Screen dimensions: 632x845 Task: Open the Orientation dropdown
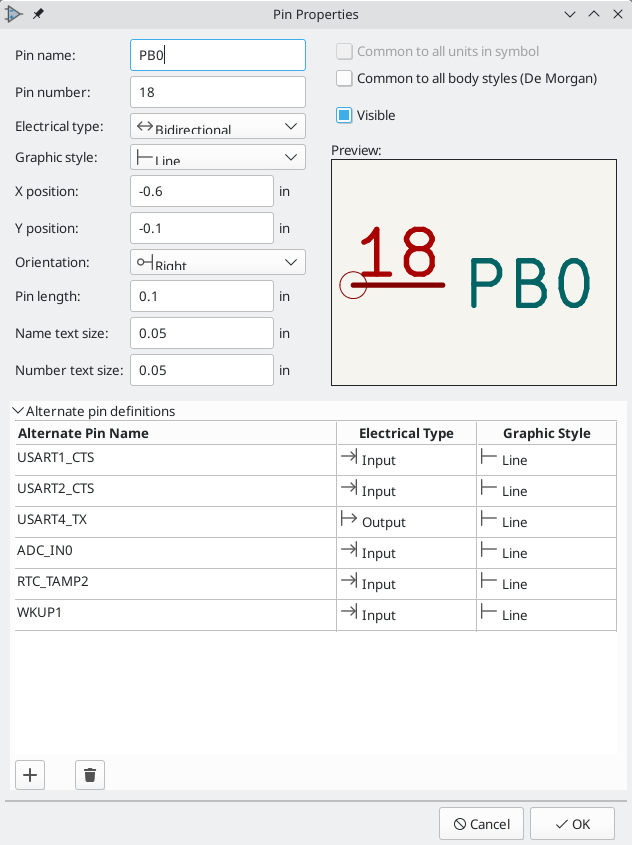217,262
